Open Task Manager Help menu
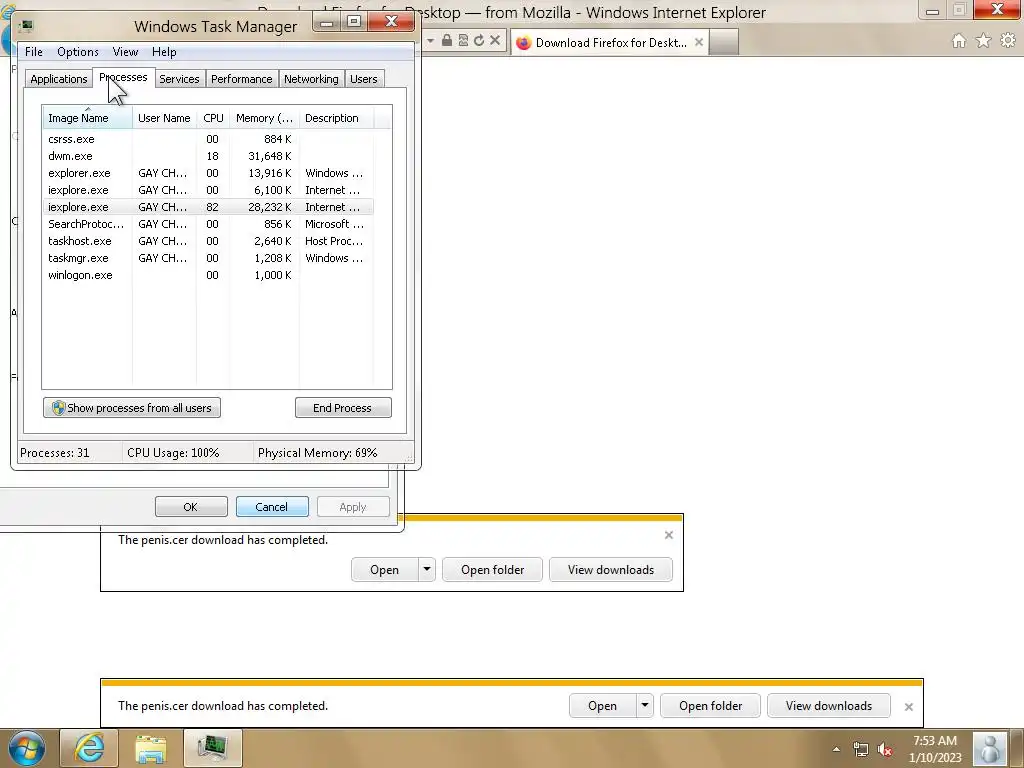The height and width of the screenshot is (768, 1024). (x=164, y=52)
